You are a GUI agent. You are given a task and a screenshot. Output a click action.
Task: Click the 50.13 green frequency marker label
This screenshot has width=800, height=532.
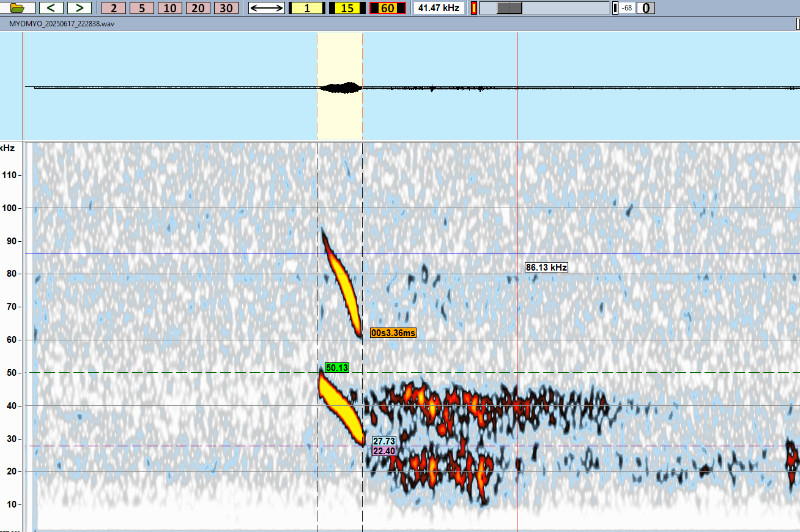(x=336, y=368)
